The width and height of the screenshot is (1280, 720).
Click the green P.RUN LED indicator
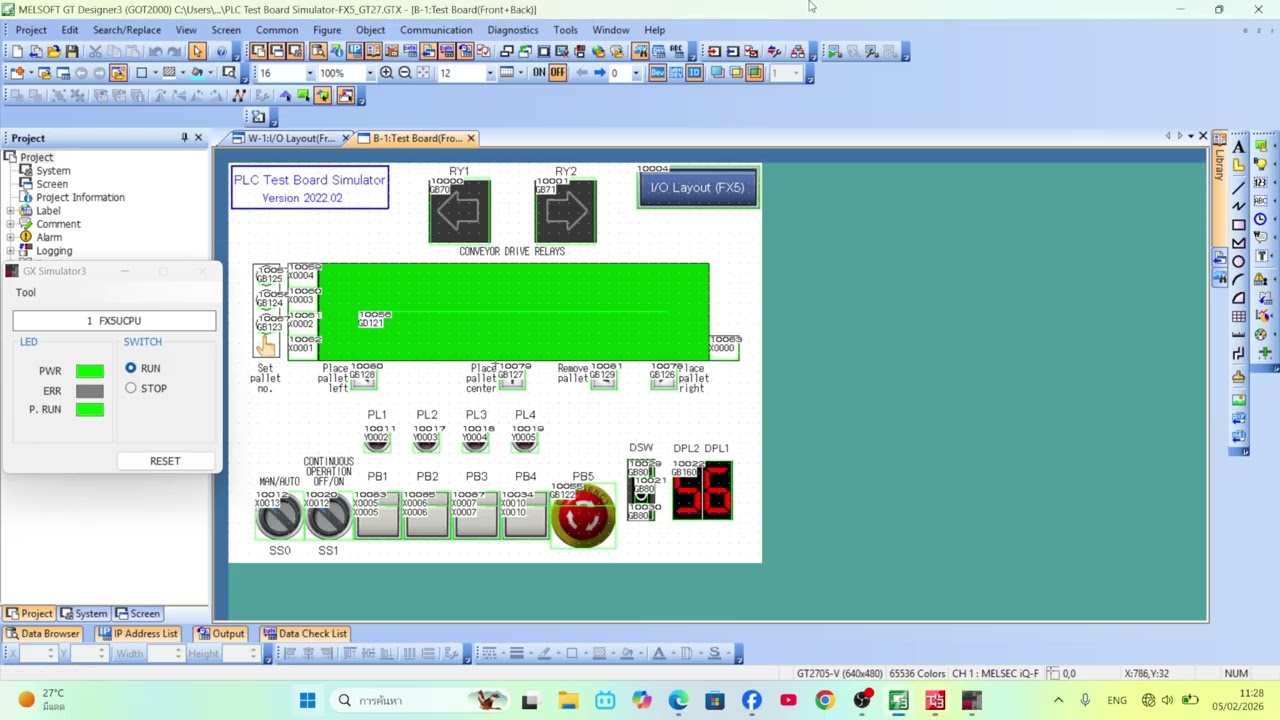coord(89,409)
